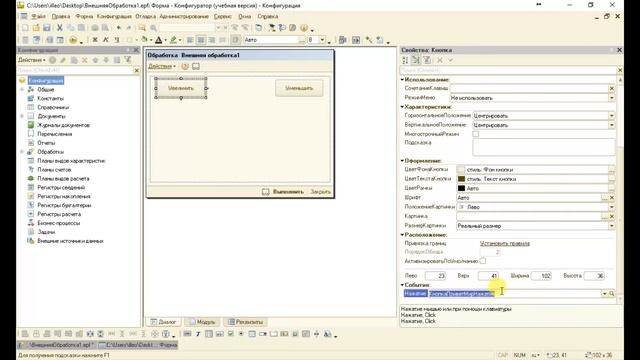640x360 pixels.
Task: Switch to the Реквизиты tab
Action: [246, 322]
